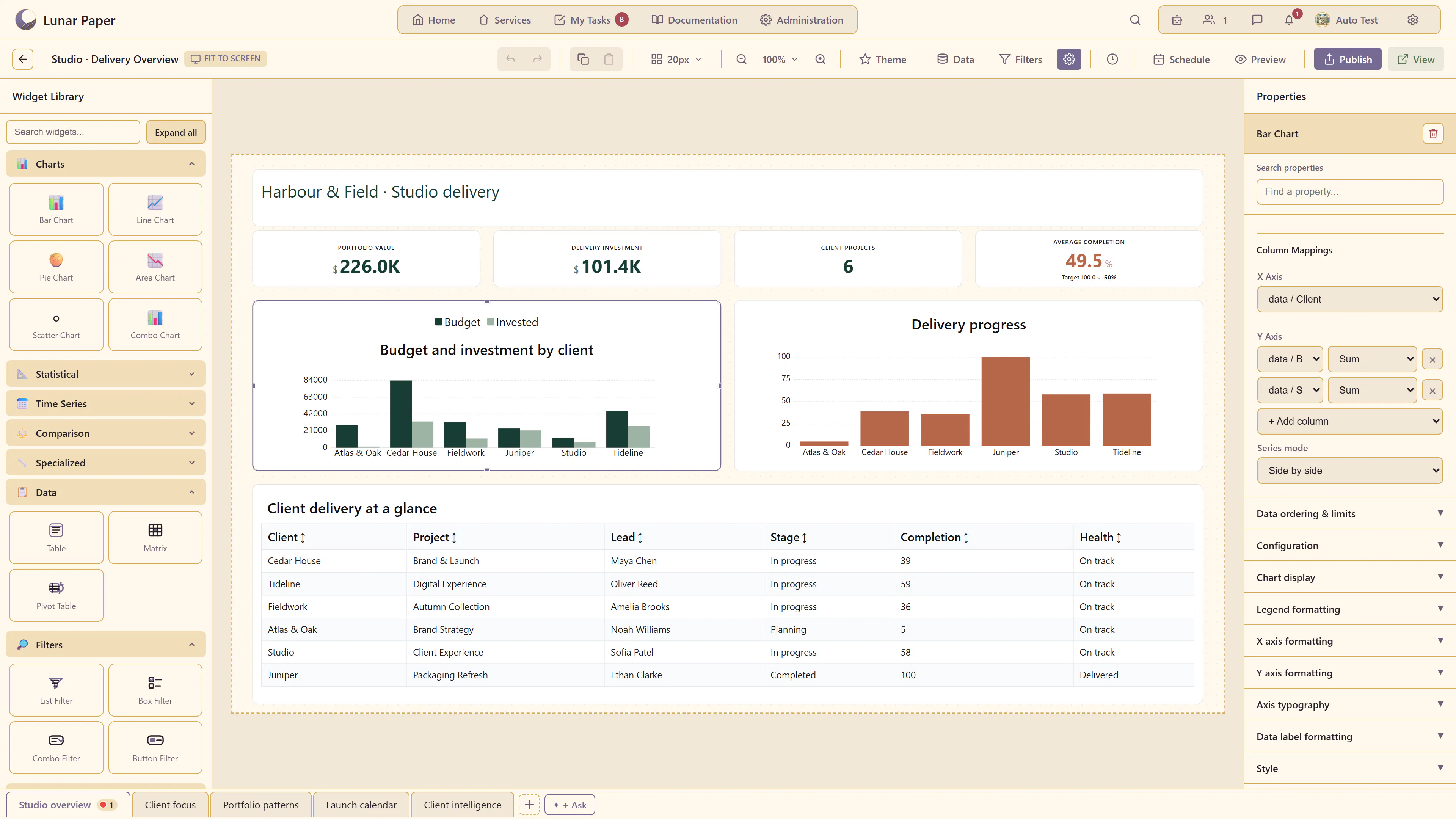Click the Publish button
Image resolution: width=1456 pixels, height=819 pixels.
point(1348,59)
